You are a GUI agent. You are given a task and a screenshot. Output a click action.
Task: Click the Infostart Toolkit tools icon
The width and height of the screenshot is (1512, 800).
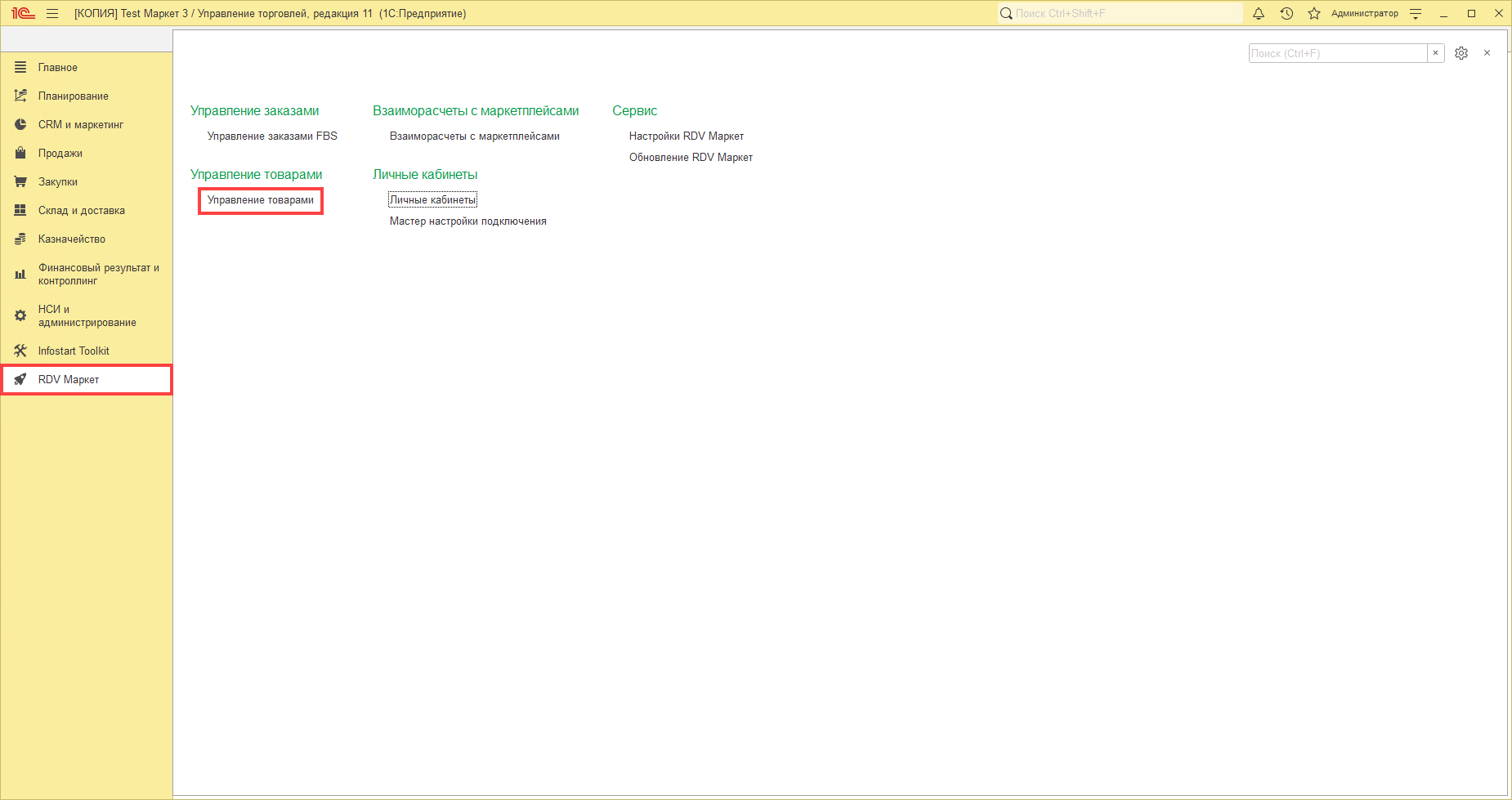tap(20, 351)
